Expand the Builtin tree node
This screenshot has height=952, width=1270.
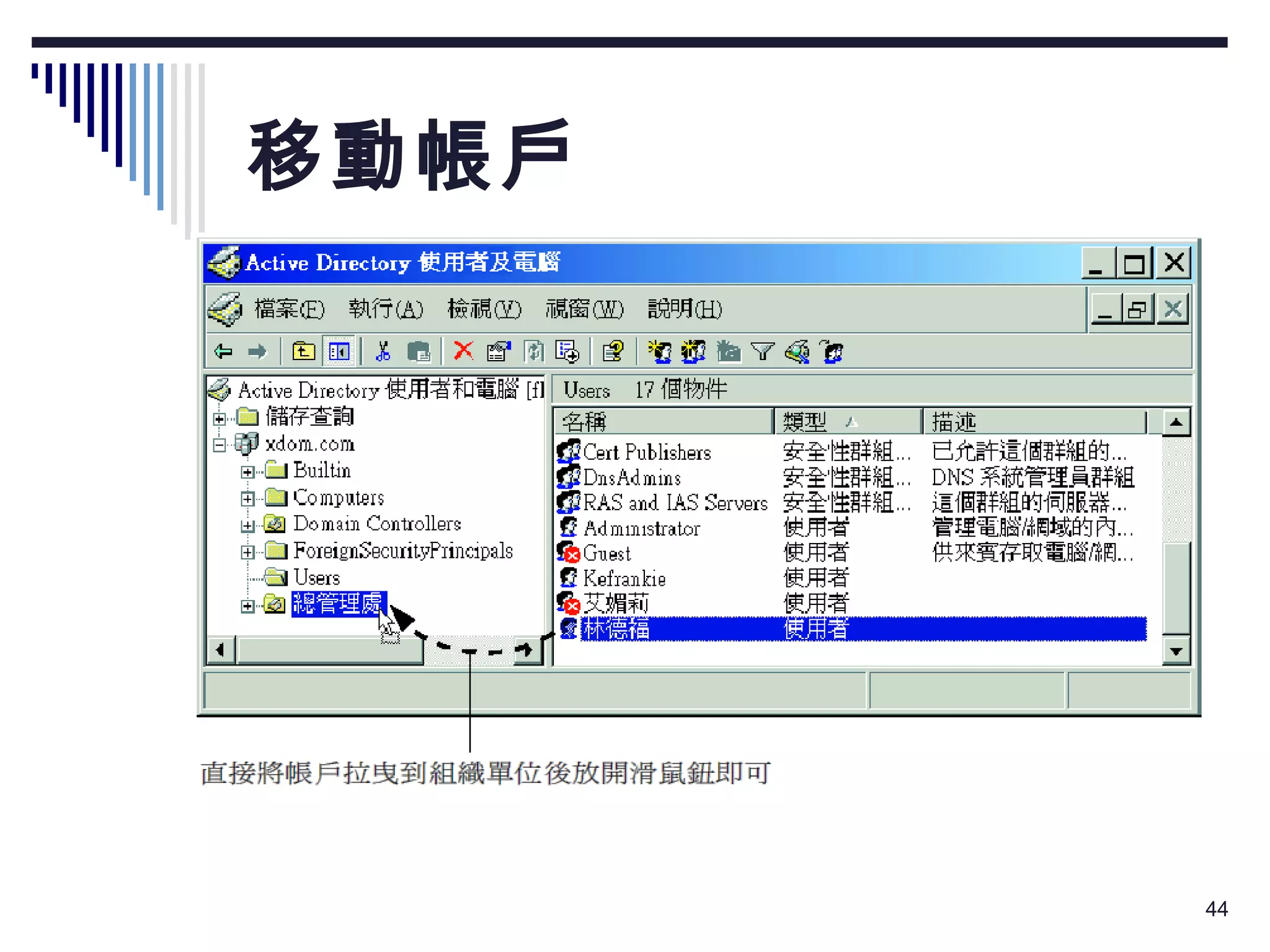coord(247,472)
